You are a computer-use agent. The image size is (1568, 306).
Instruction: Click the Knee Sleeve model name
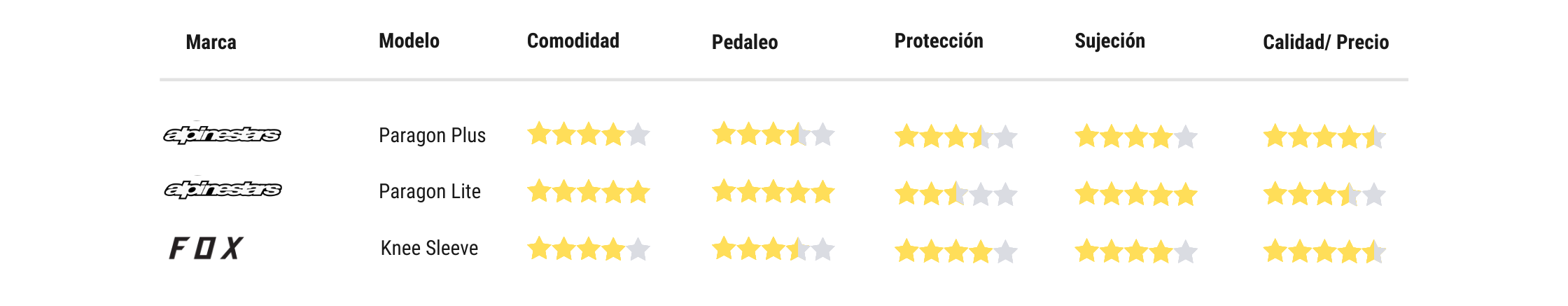coord(429,248)
